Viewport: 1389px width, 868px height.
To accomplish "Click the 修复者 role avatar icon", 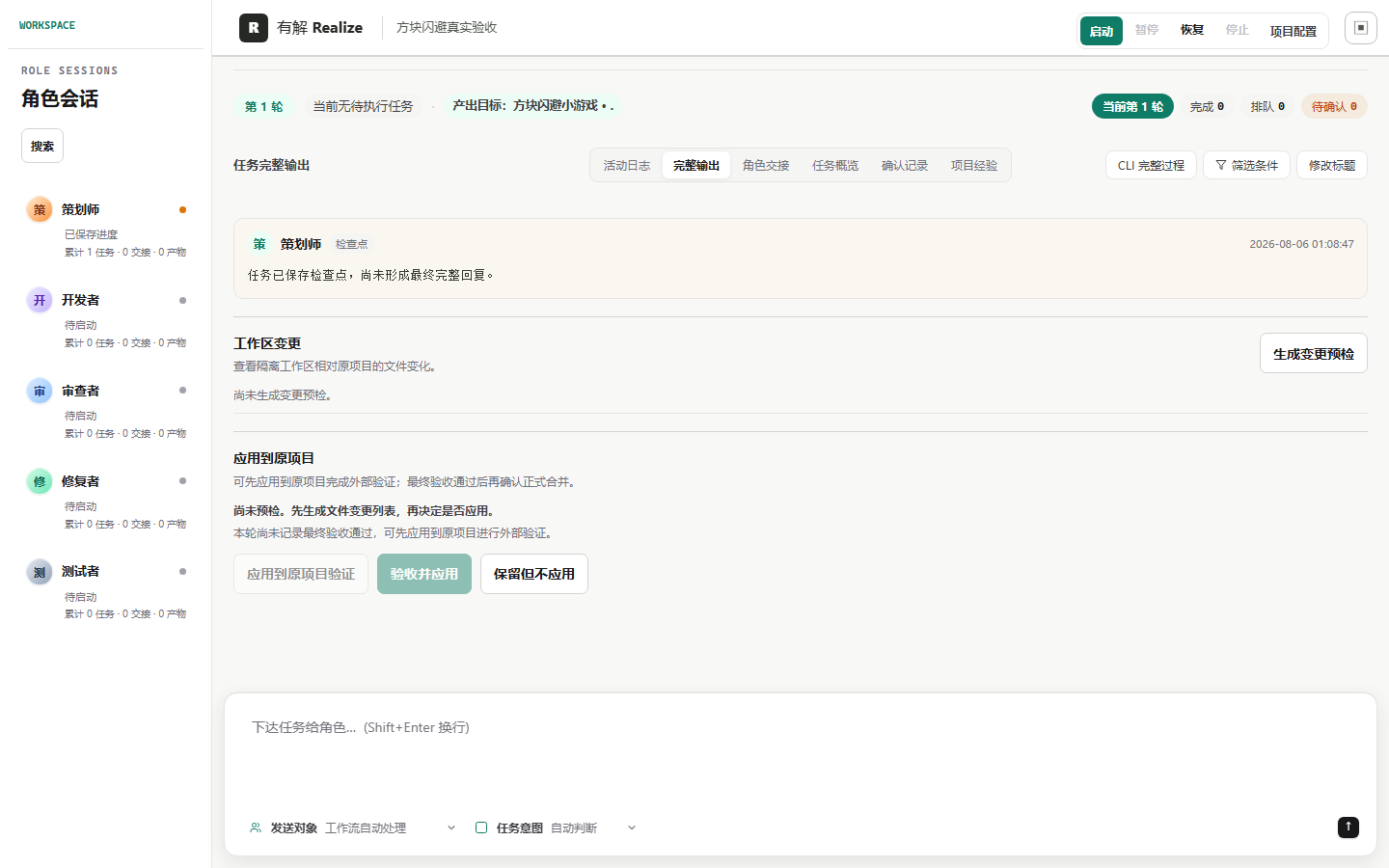I will (40, 481).
